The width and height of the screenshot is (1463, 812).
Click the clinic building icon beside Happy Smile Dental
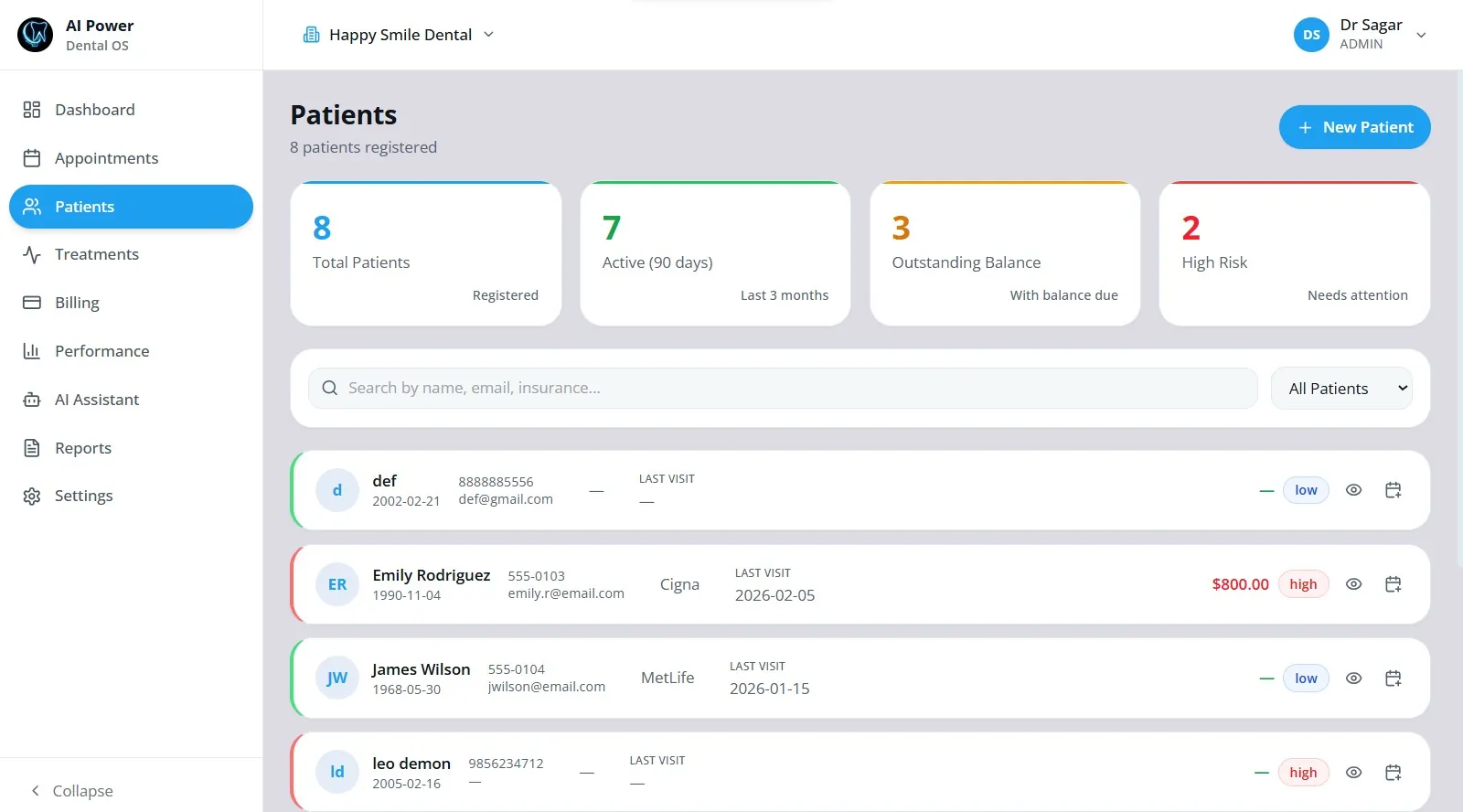[312, 35]
